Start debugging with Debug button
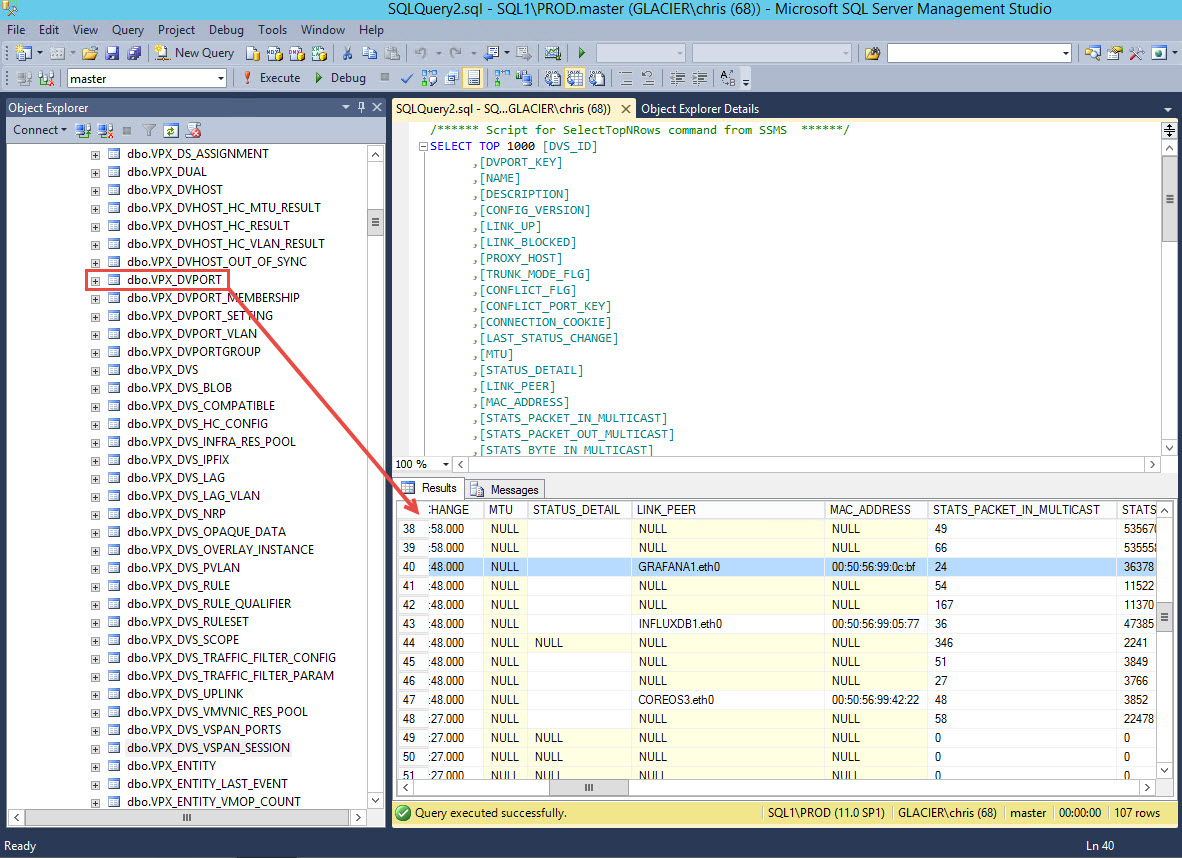1182x858 pixels. coord(340,78)
